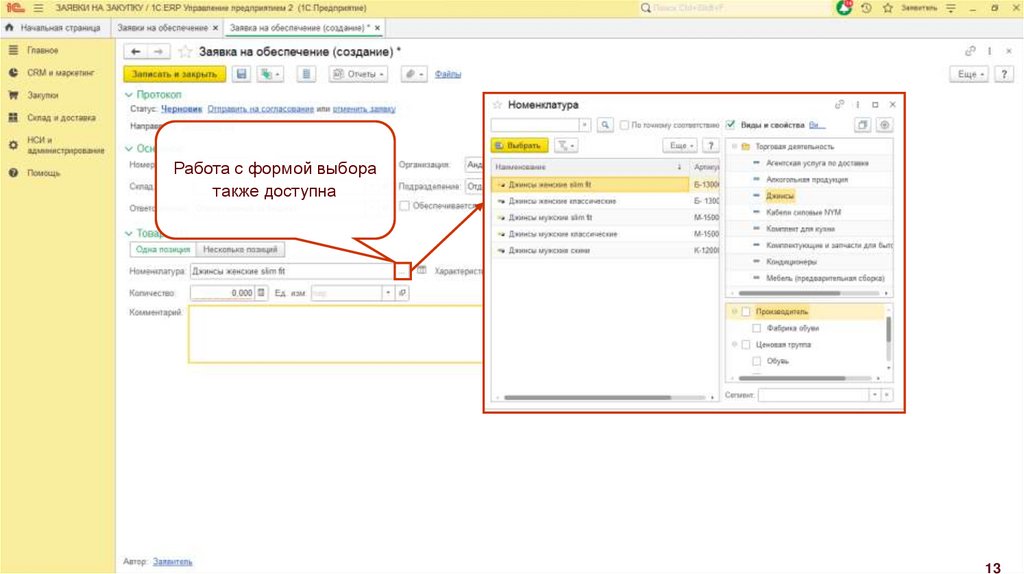Click the save (floppy disk) icon
Viewport: 1024px width, 574px height.
(241, 74)
